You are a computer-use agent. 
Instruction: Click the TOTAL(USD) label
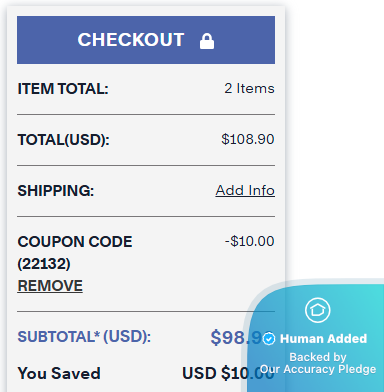tap(63, 140)
